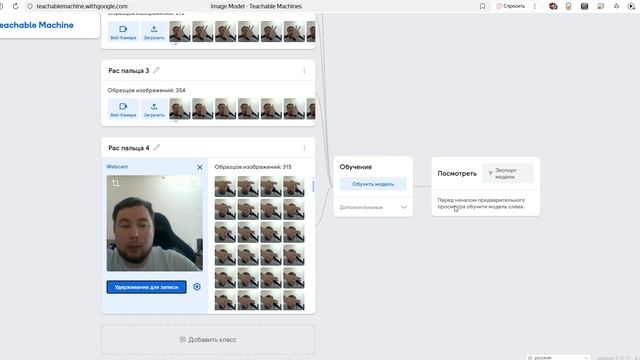Open webcam in the topmost class card
The width and height of the screenshot is (640, 360).
point(123,32)
